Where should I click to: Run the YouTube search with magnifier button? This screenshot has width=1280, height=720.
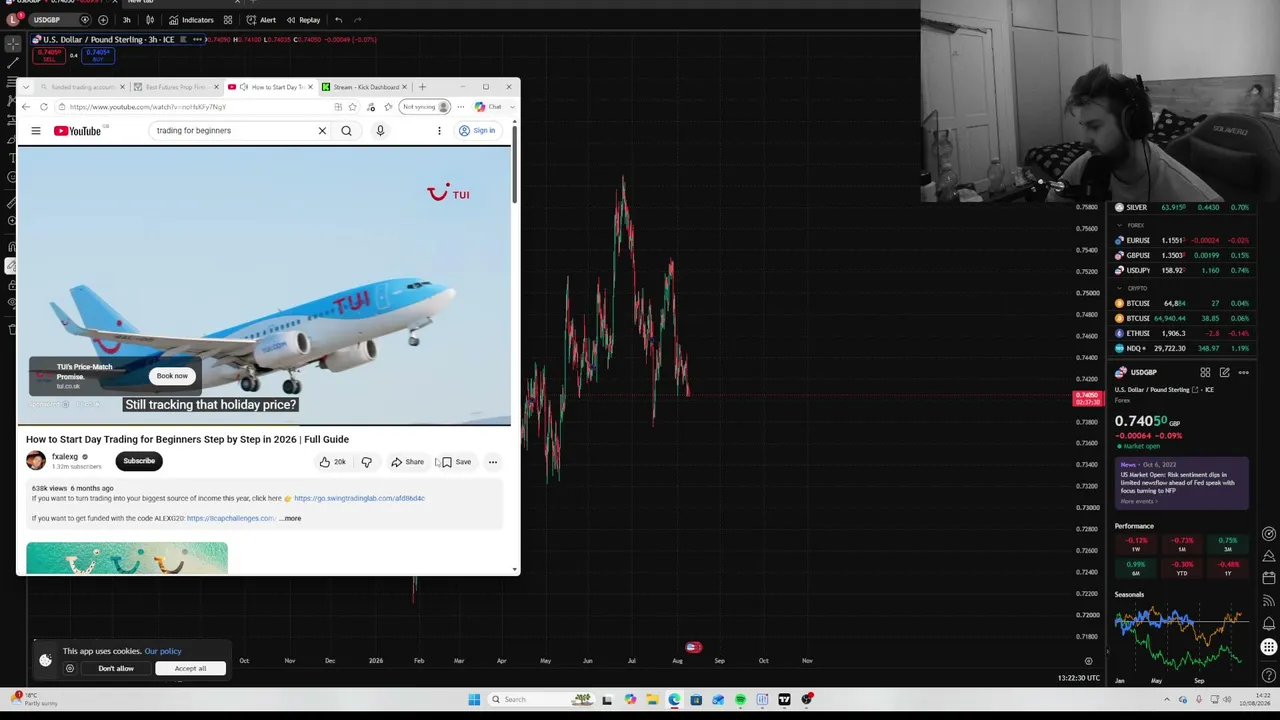346,131
